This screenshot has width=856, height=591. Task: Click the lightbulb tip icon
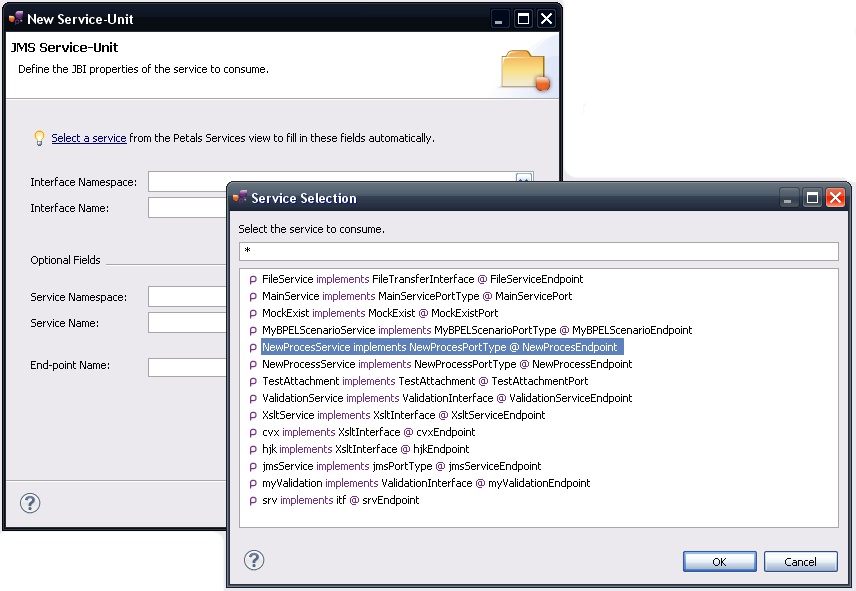[x=39, y=138]
